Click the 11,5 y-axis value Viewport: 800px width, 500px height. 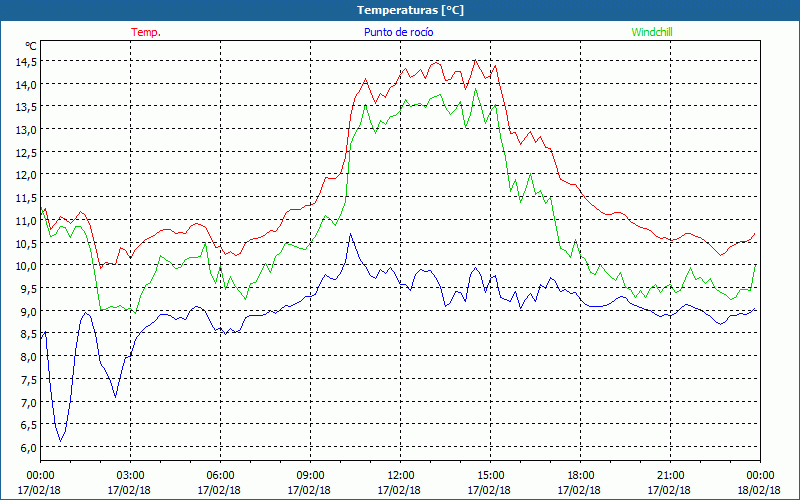tap(27, 198)
